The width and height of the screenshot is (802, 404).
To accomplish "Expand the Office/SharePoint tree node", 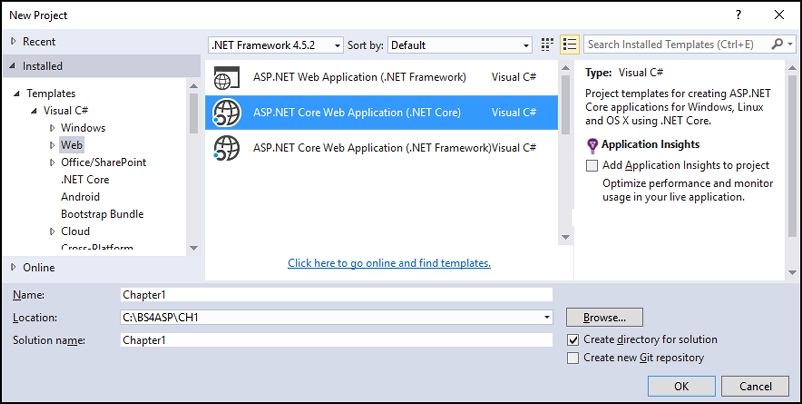I will (52, 163).
